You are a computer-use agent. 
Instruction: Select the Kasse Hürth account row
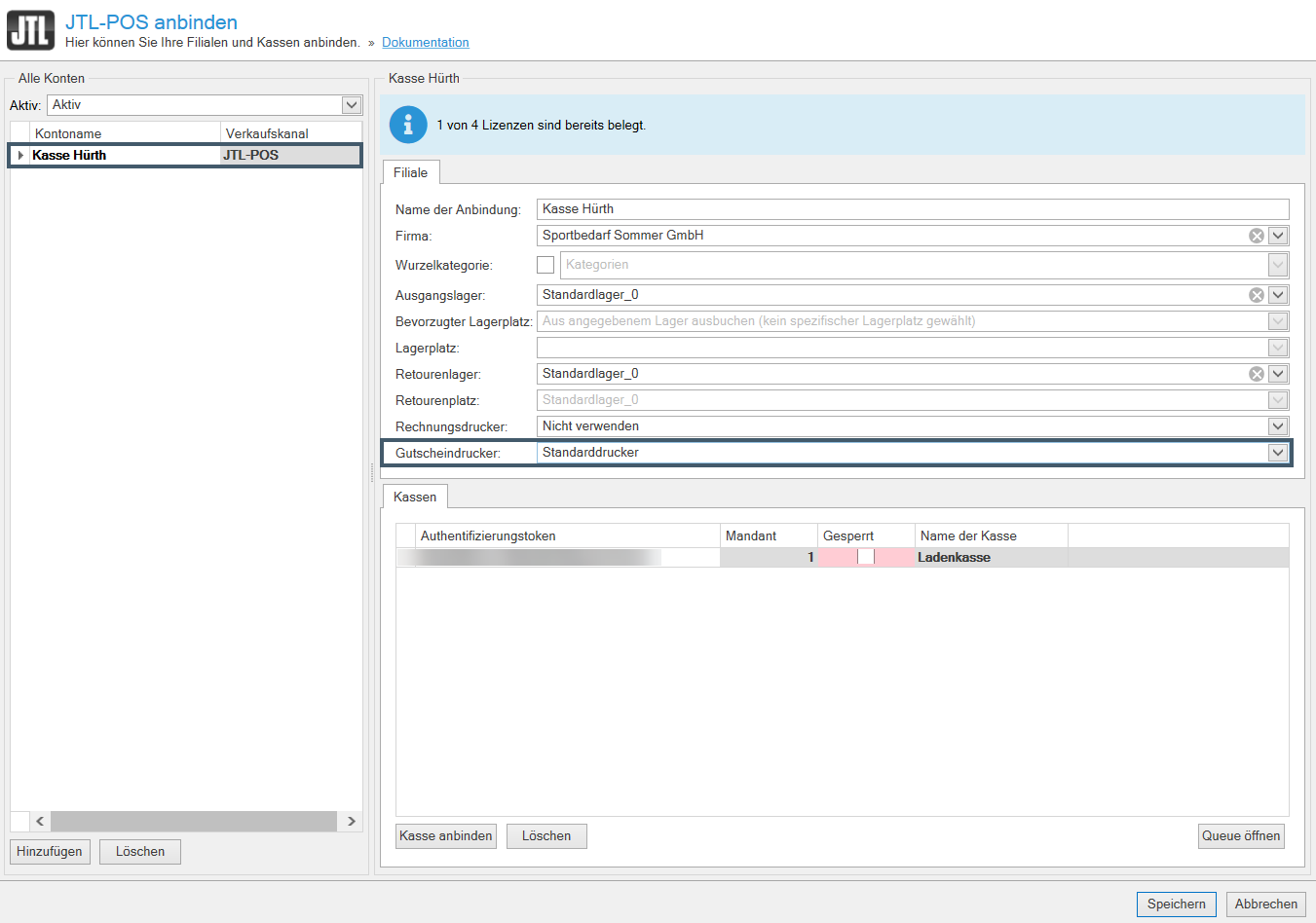click(185, 155)
